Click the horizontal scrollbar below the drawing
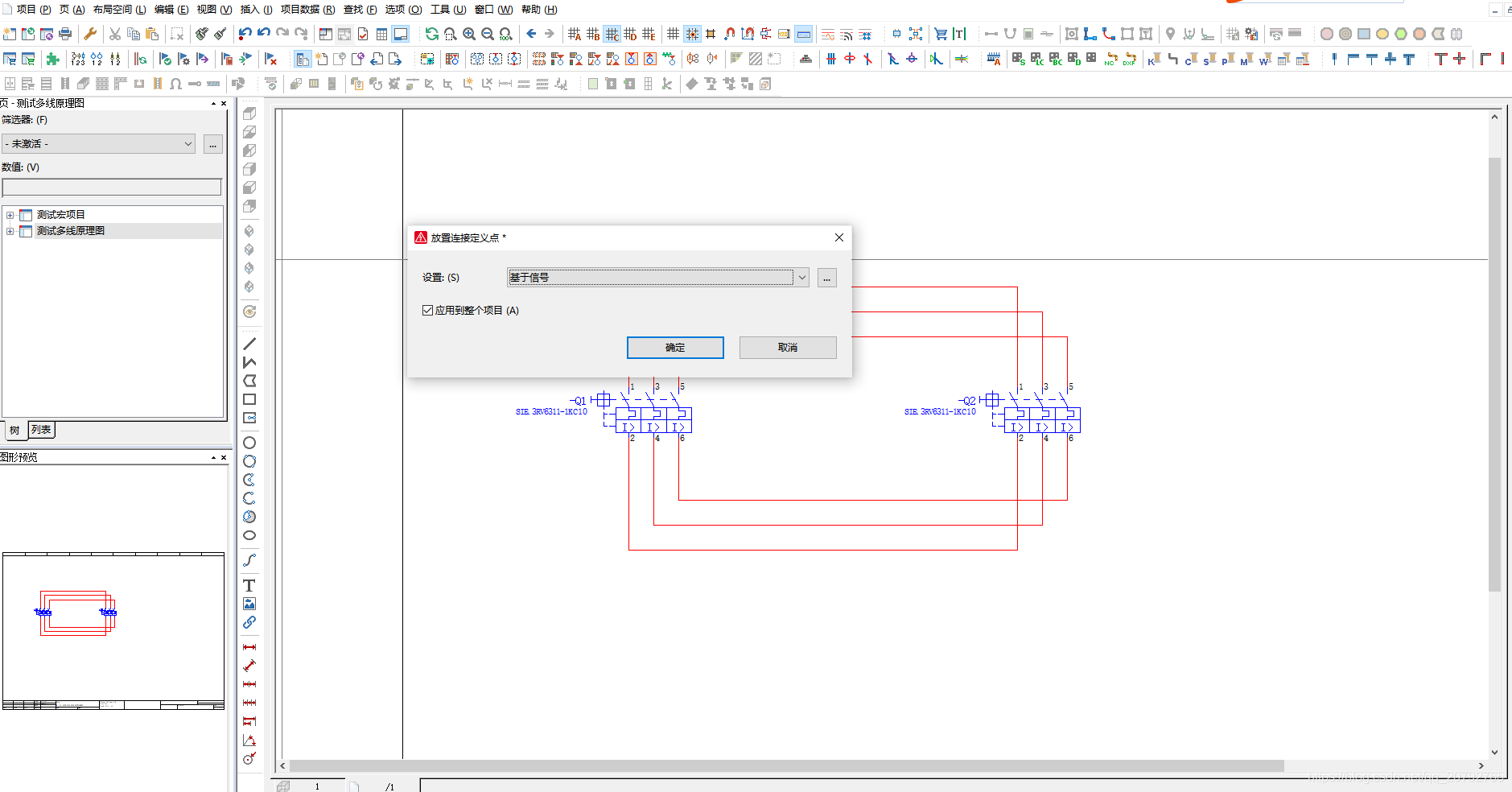This screenshot has height=792, width=1512. [x=785, y=766]
